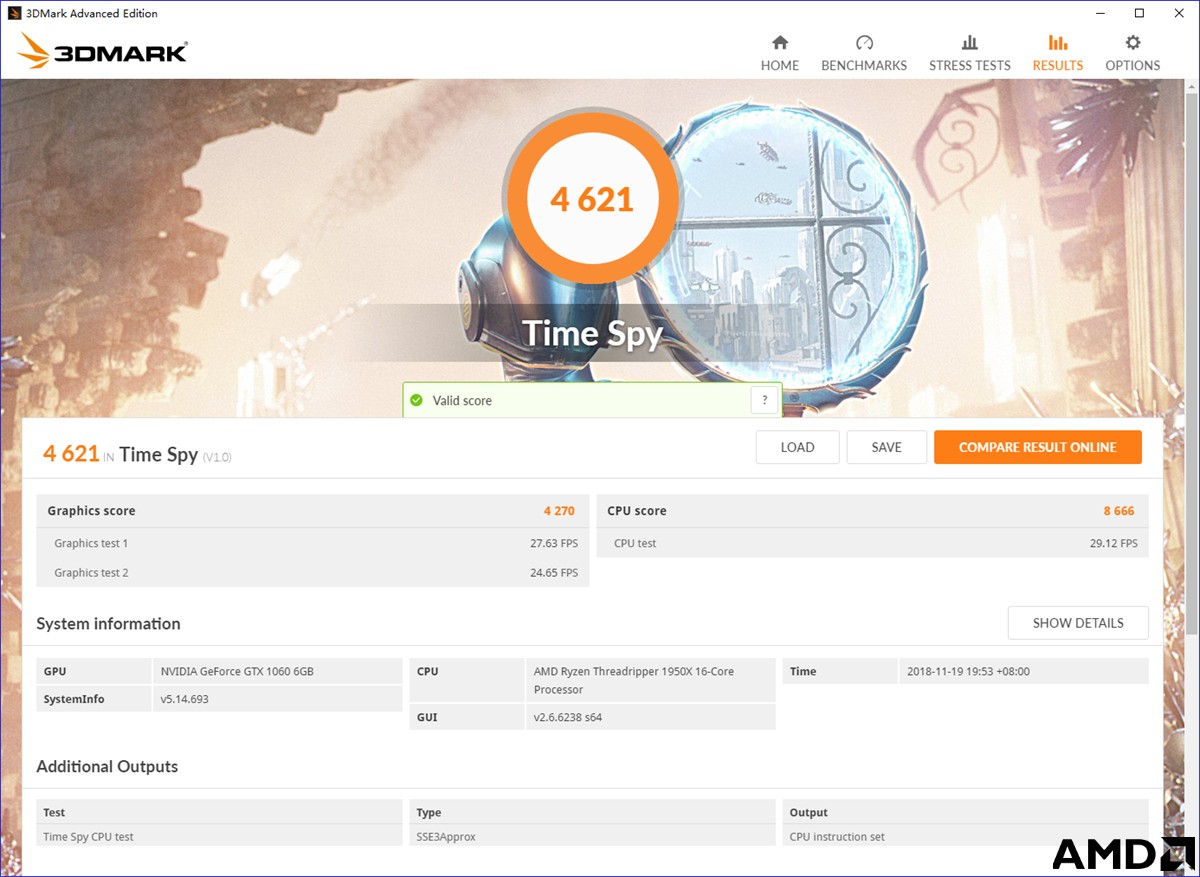Click the CPU score value 8 666

point(1119,511)
